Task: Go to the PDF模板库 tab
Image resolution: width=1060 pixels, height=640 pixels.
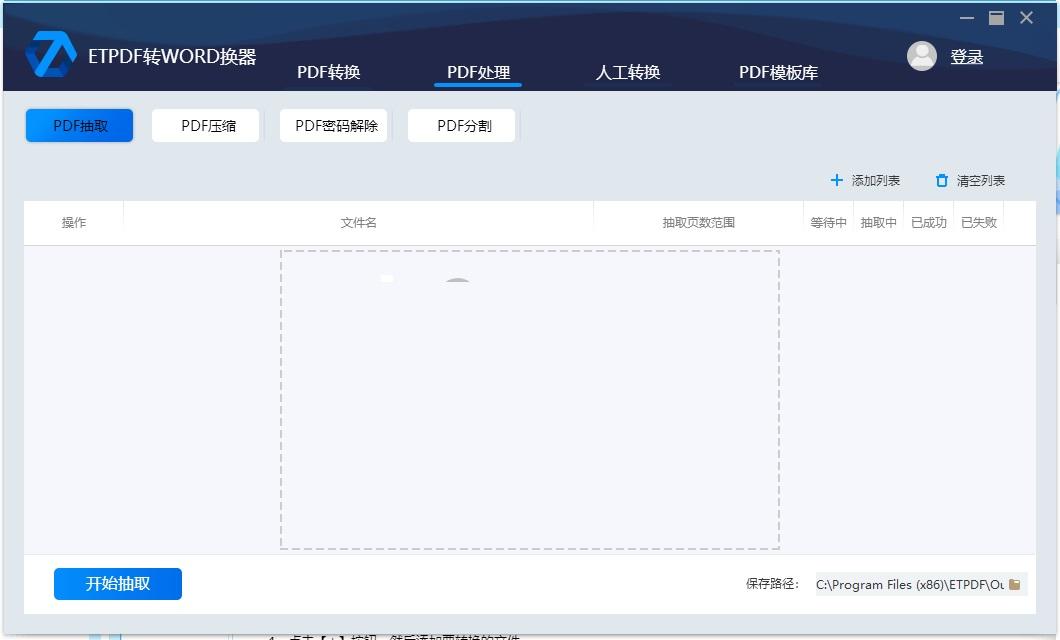Action: [x=778, y=72]
